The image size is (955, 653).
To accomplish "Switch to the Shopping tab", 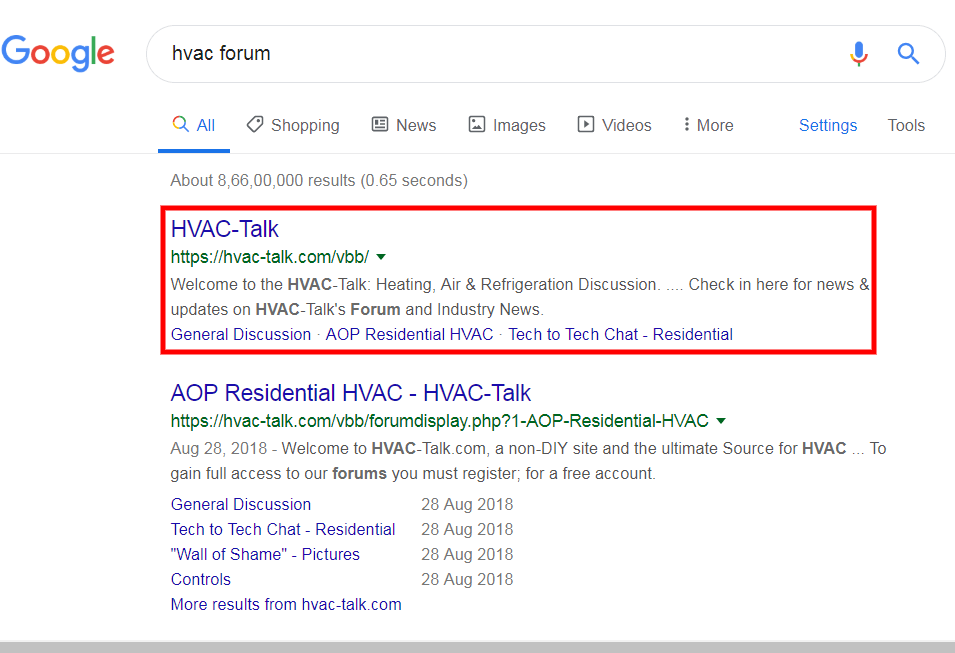I will pyautogui.click(x=293, y=125).
